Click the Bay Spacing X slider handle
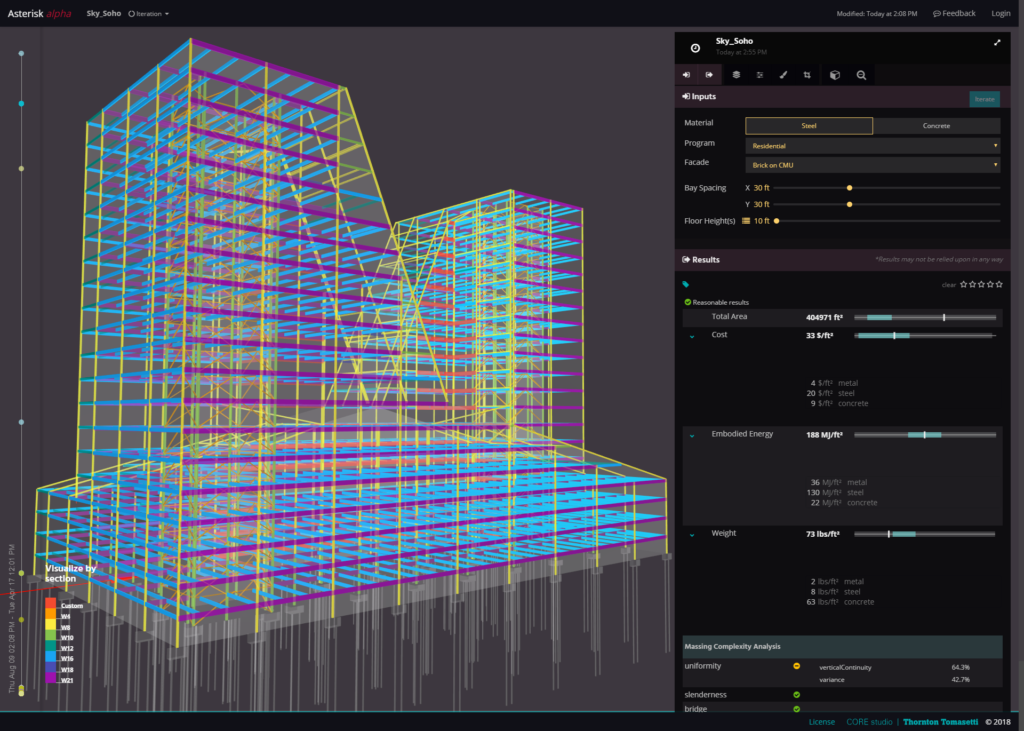 pyautogui.click(x=849, y=188)
